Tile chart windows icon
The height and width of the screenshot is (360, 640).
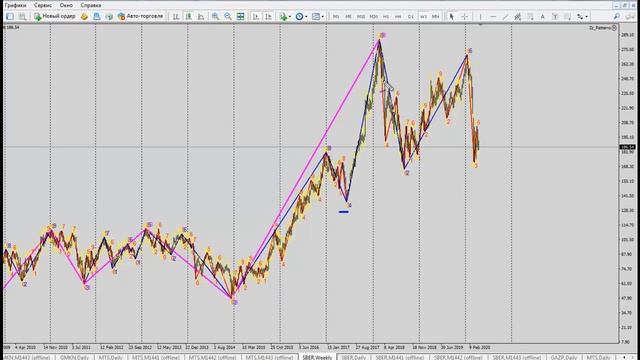pos(240,16)
